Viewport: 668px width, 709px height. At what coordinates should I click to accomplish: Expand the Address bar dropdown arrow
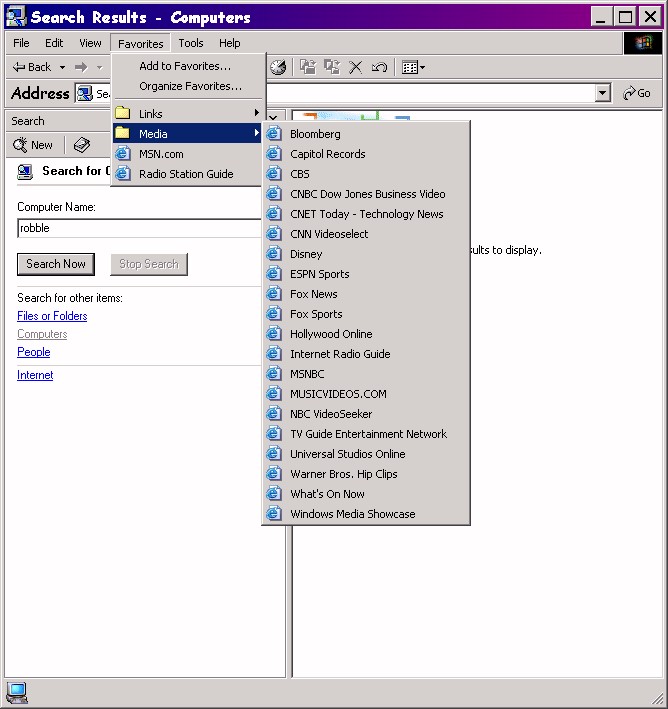click(x=602, y=93)
